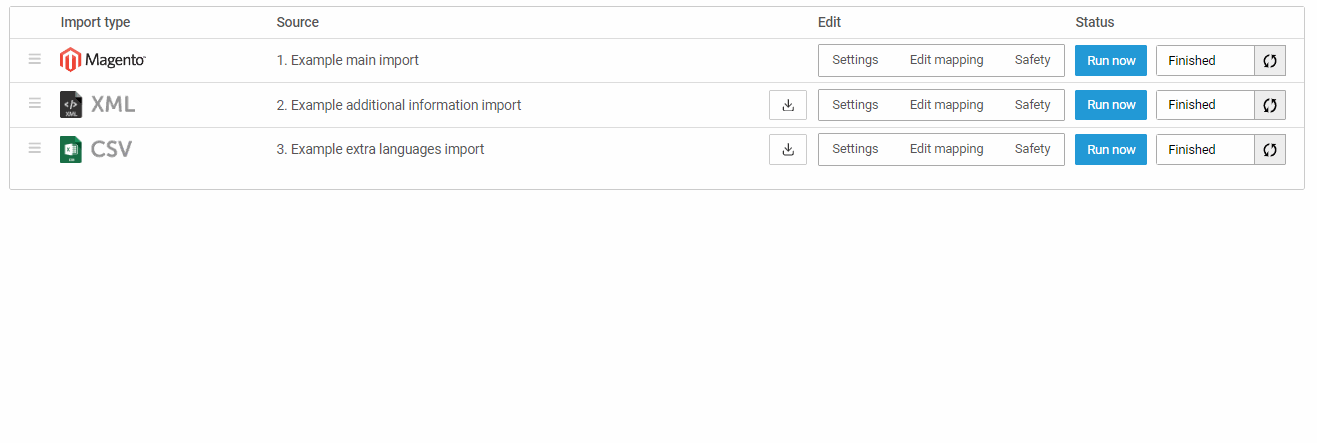Click the drag handle for the Magento import

[x=35, y=60]
